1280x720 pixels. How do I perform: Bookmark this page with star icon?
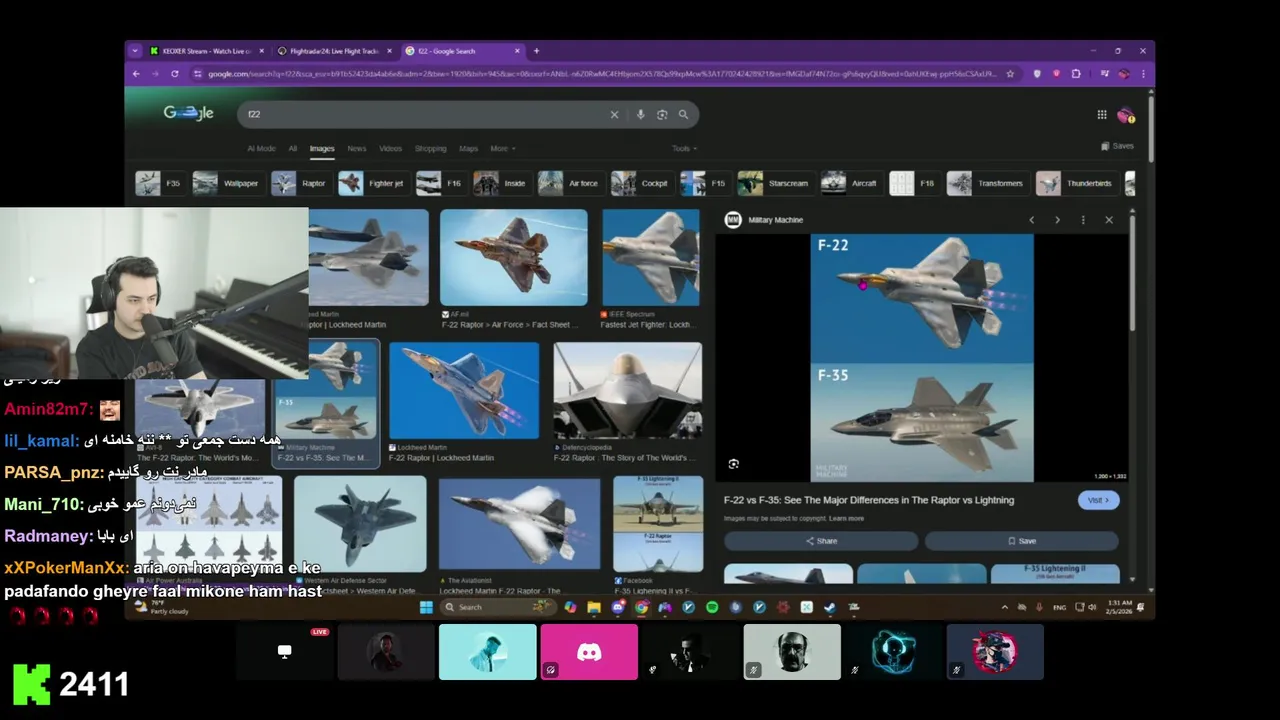1010,73
